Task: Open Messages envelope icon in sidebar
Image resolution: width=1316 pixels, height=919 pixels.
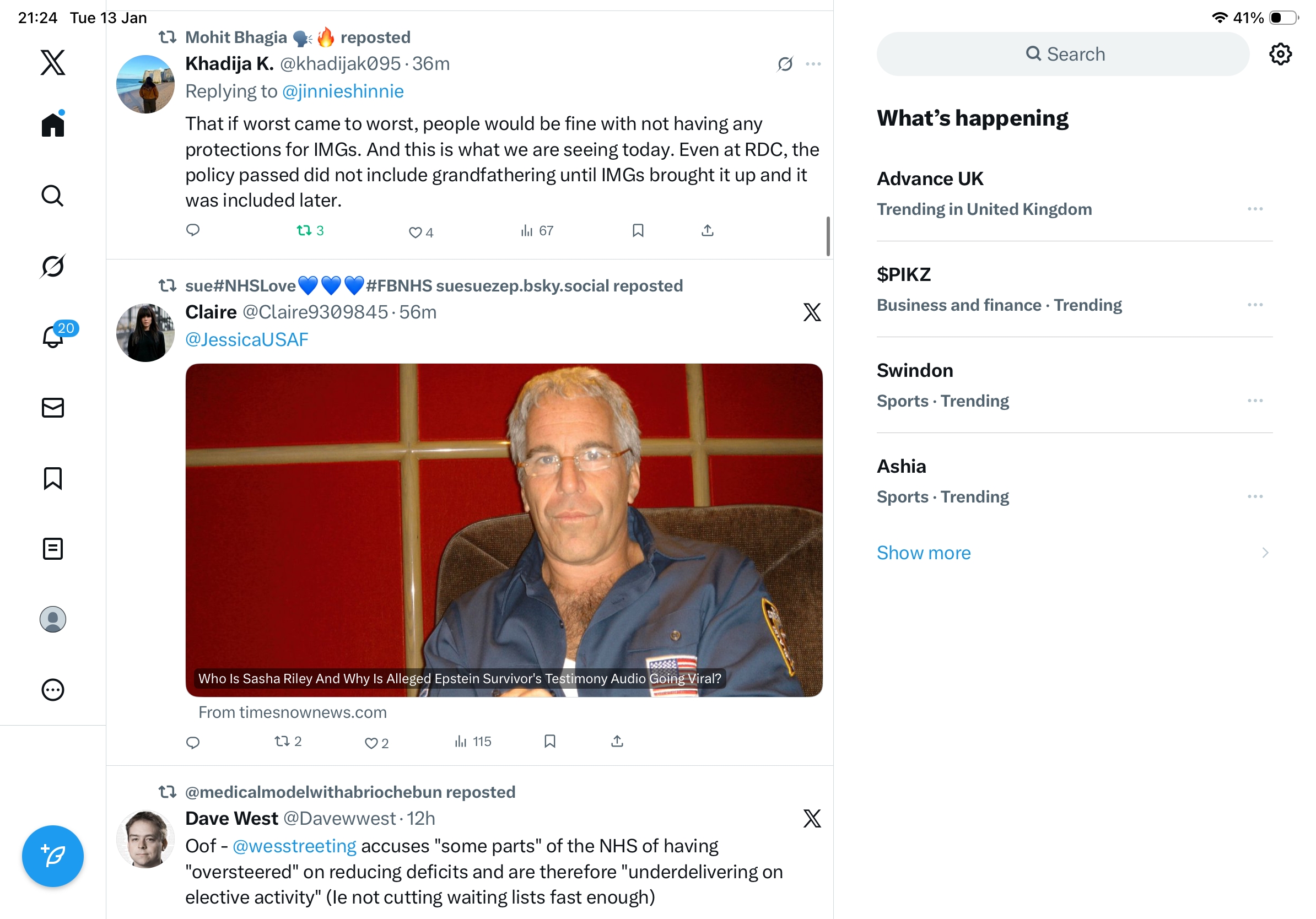Action: pos(53,407)
